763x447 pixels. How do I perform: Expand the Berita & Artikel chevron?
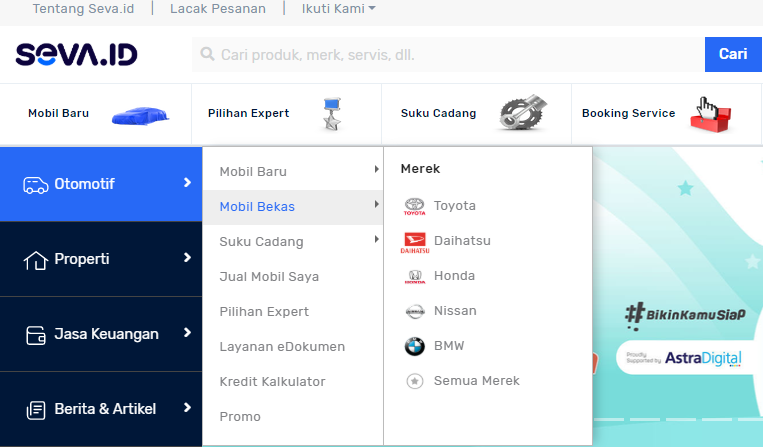tap(187, 407)
